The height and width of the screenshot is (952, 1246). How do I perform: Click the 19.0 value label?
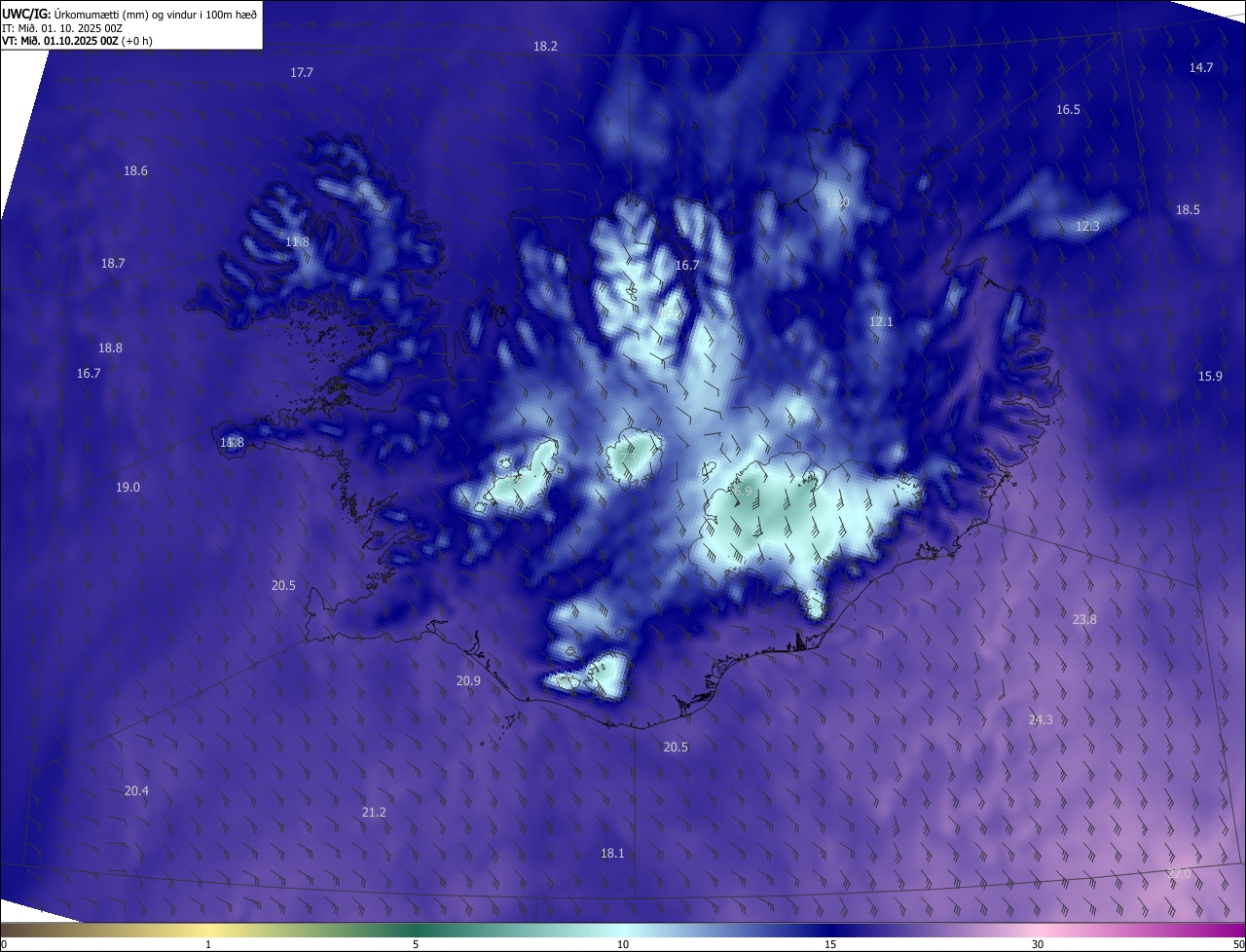point(128,488)
